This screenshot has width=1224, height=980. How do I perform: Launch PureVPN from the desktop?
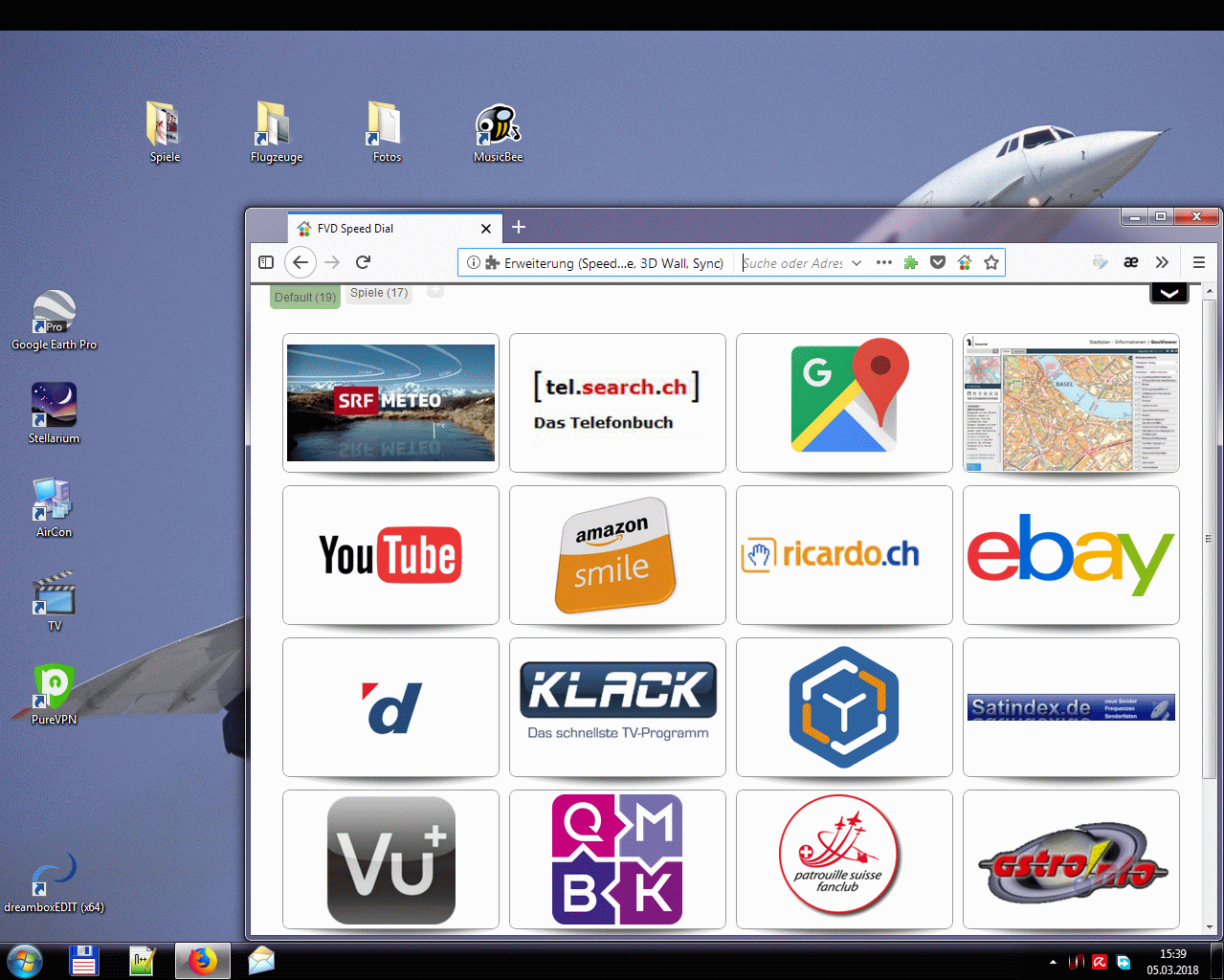click(x=55, y=695)
